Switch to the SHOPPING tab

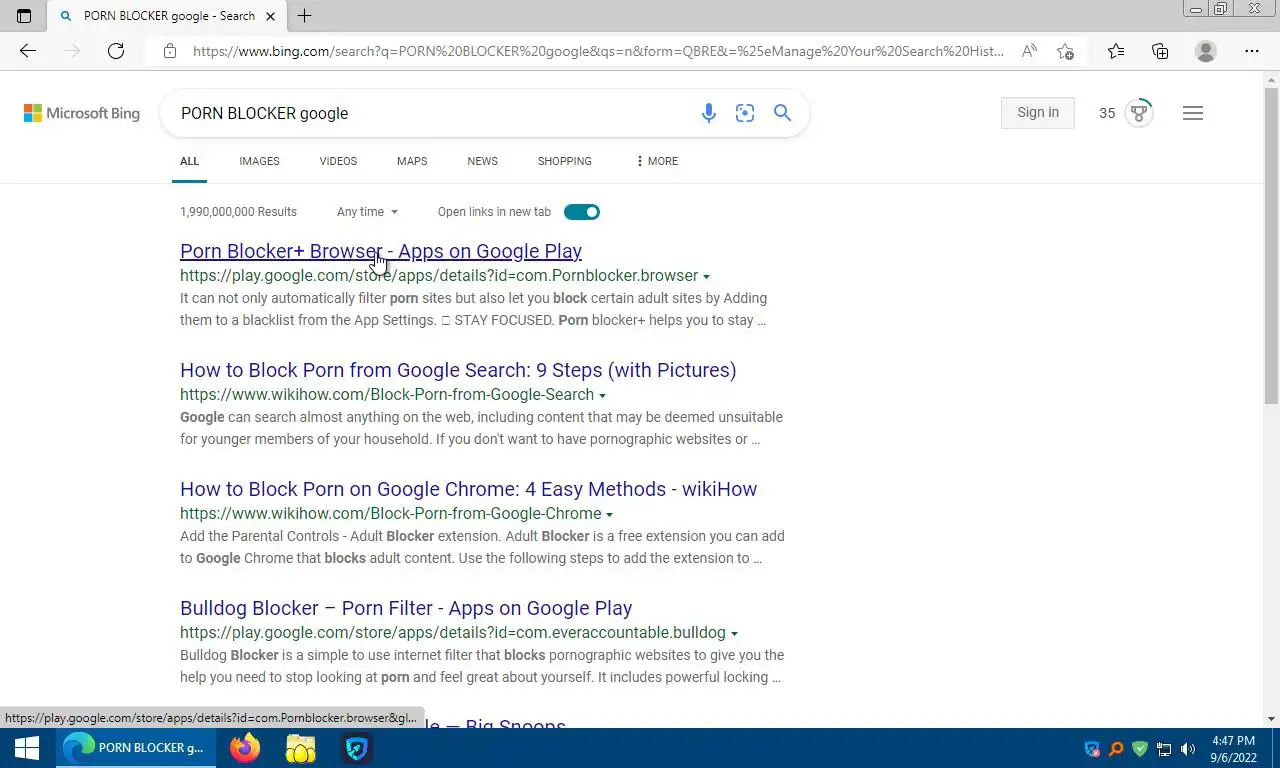coord(564,161)
